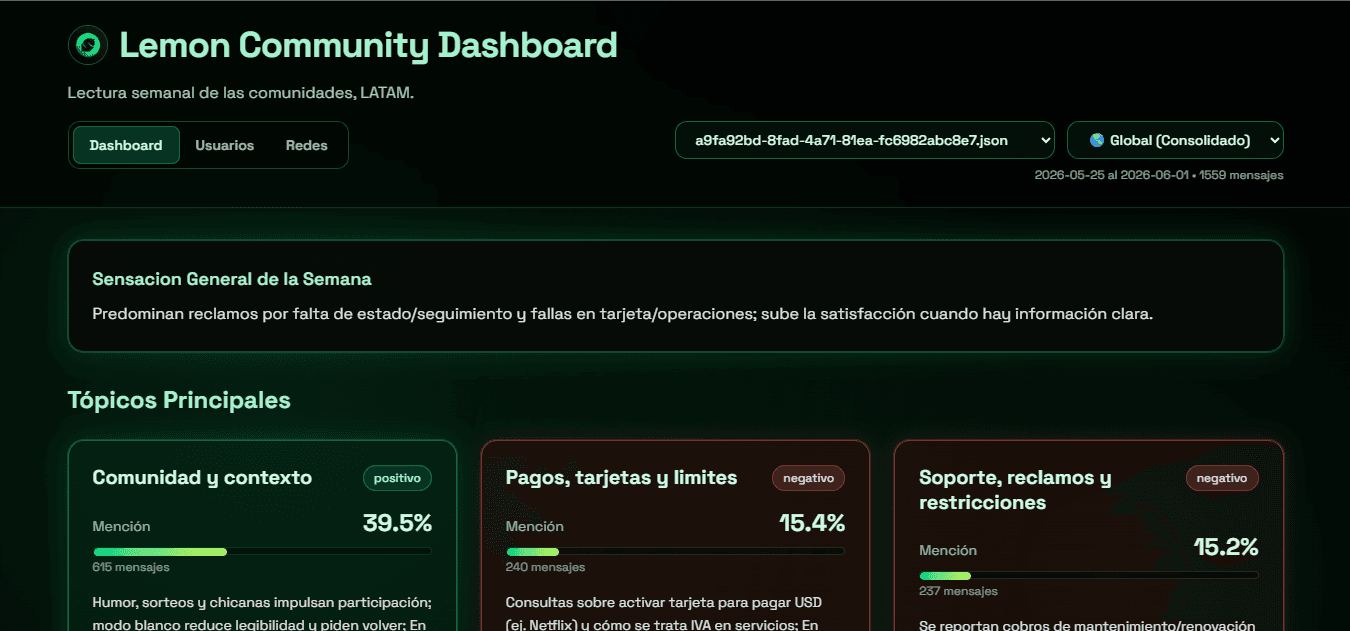Click the 15.4% mention value
Viewport: 1350px width, 631px height.
click(x=812, y=523)
